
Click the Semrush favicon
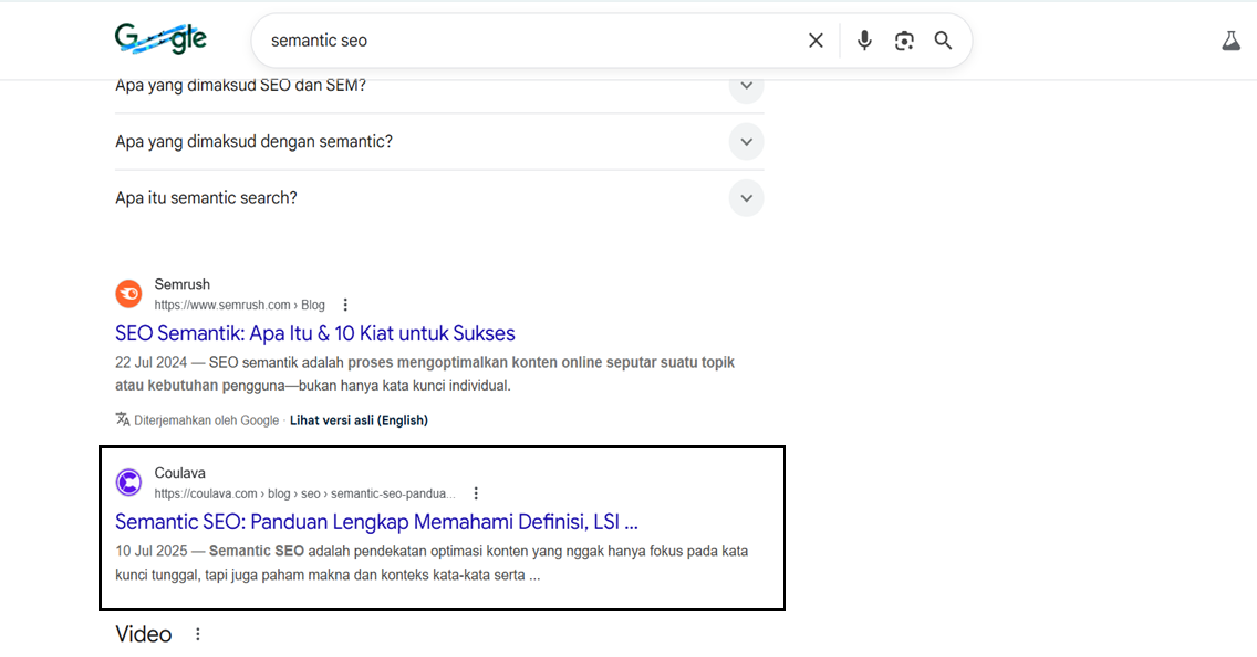coord(129,294)
